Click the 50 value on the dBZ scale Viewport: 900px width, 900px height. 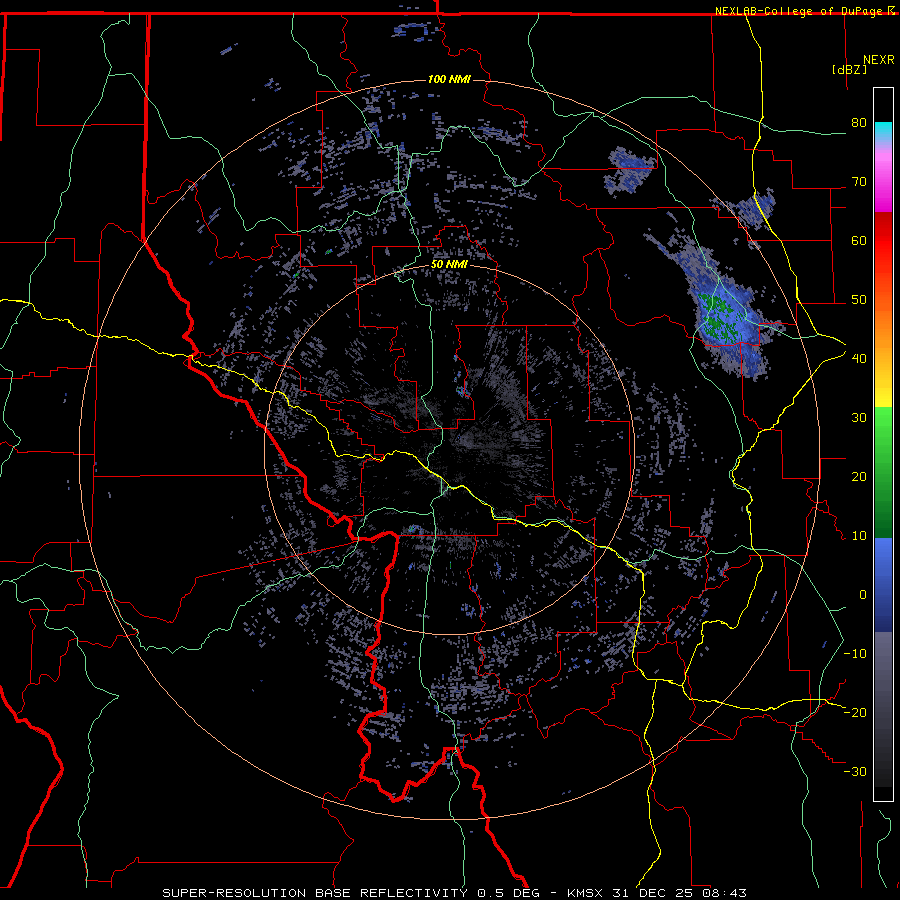pos(859,300)
